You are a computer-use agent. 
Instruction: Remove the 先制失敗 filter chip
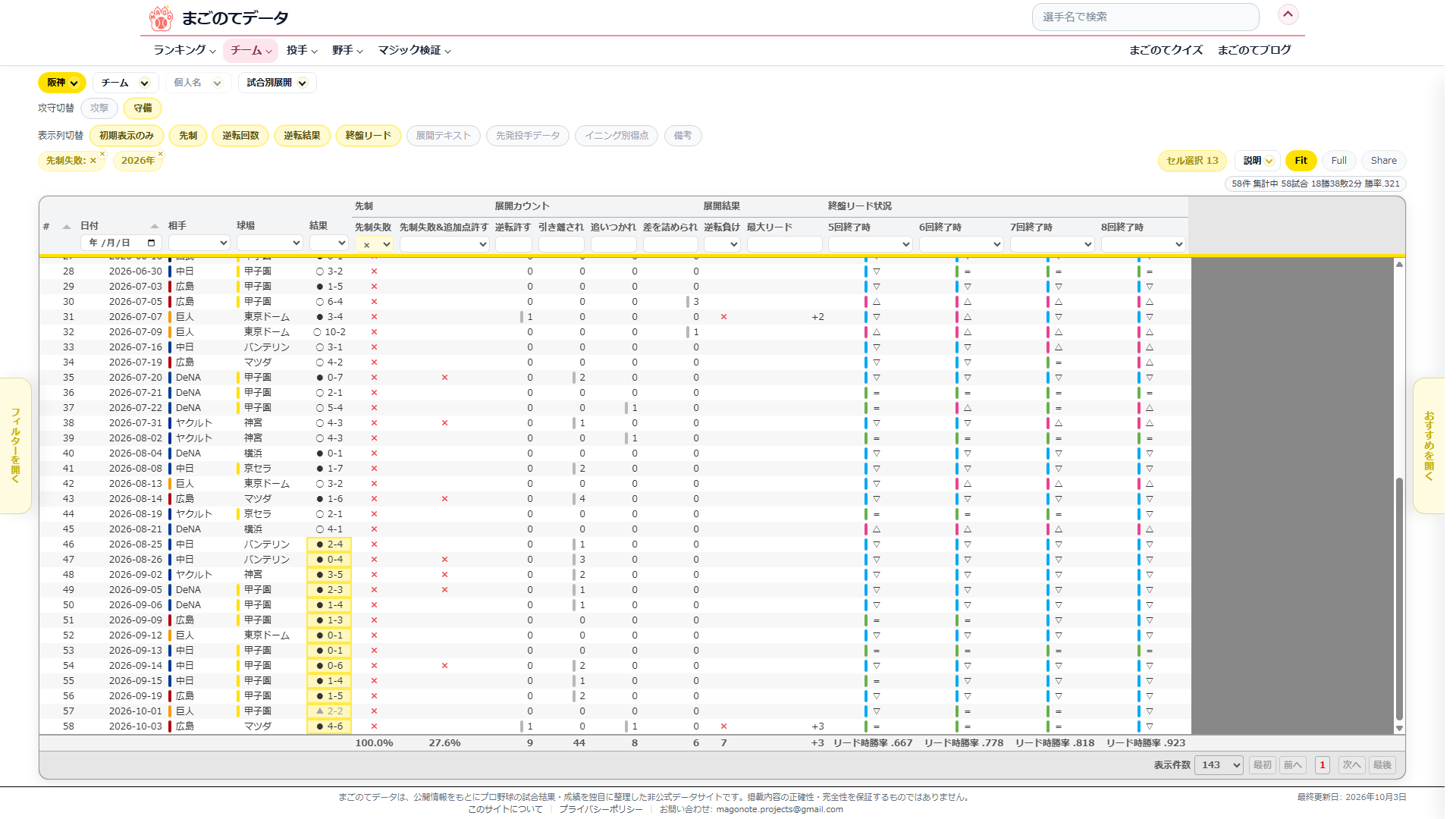(102, 154)
